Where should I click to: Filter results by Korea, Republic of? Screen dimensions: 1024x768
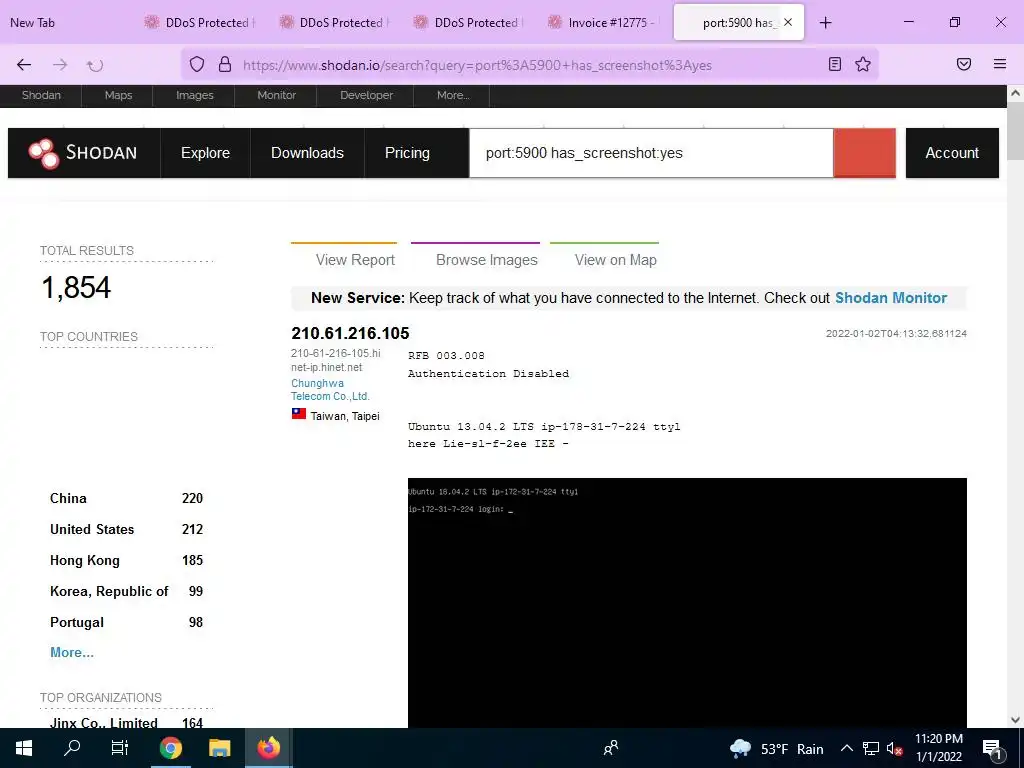[x=126, y=591]
